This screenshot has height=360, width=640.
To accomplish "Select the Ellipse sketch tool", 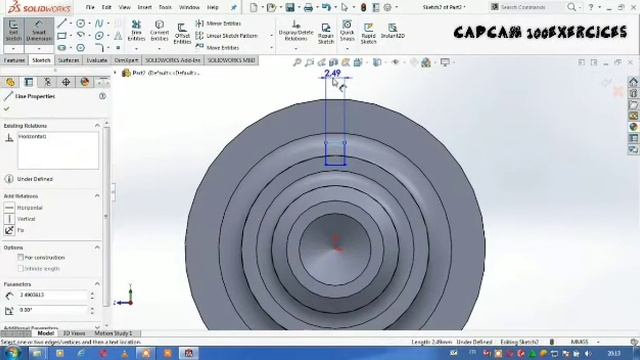I will click(99, 36).
